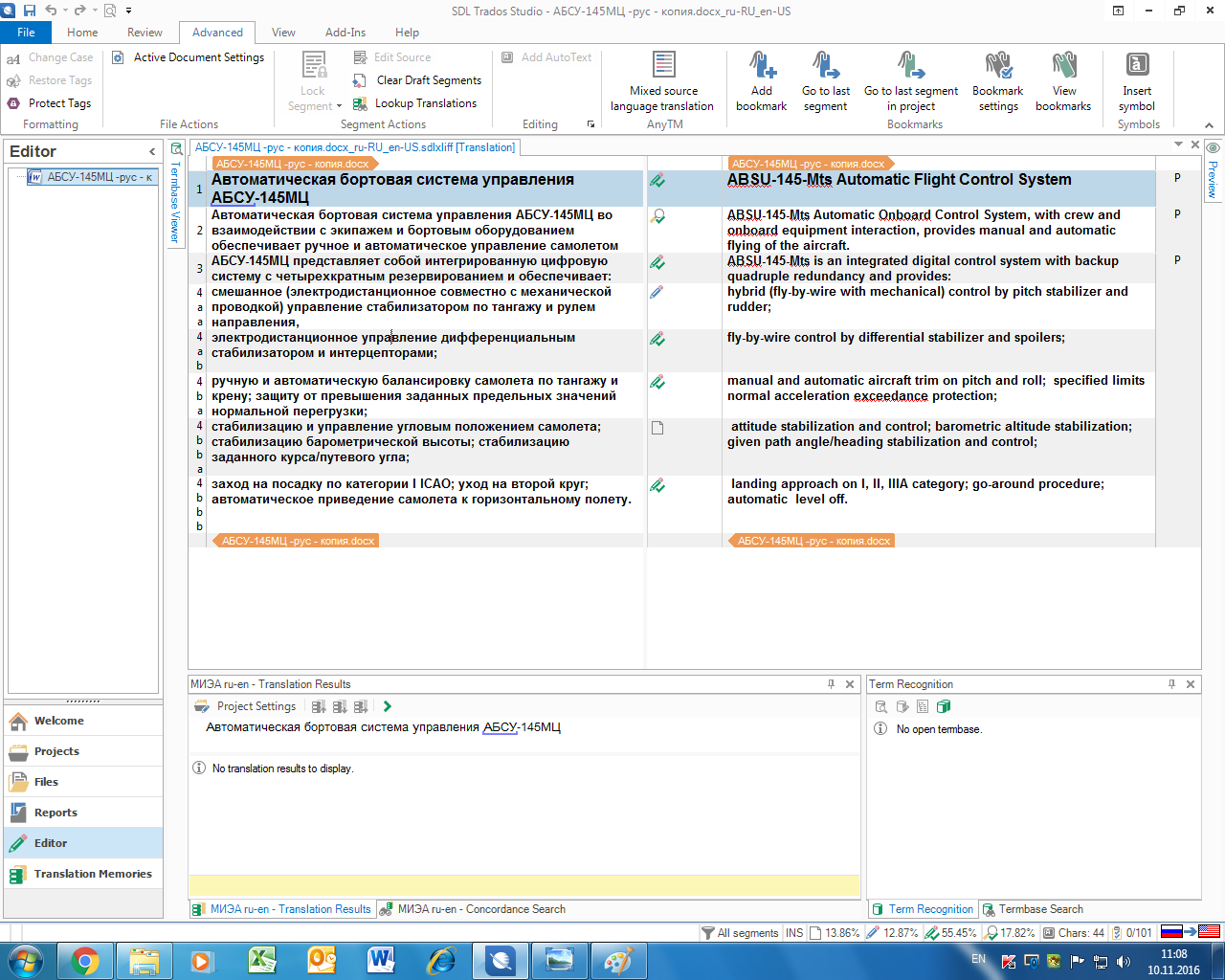Click the Mixed source language translation icon
The height and width of the screenshot is (980, 1225).
click(x=663, y=64)
